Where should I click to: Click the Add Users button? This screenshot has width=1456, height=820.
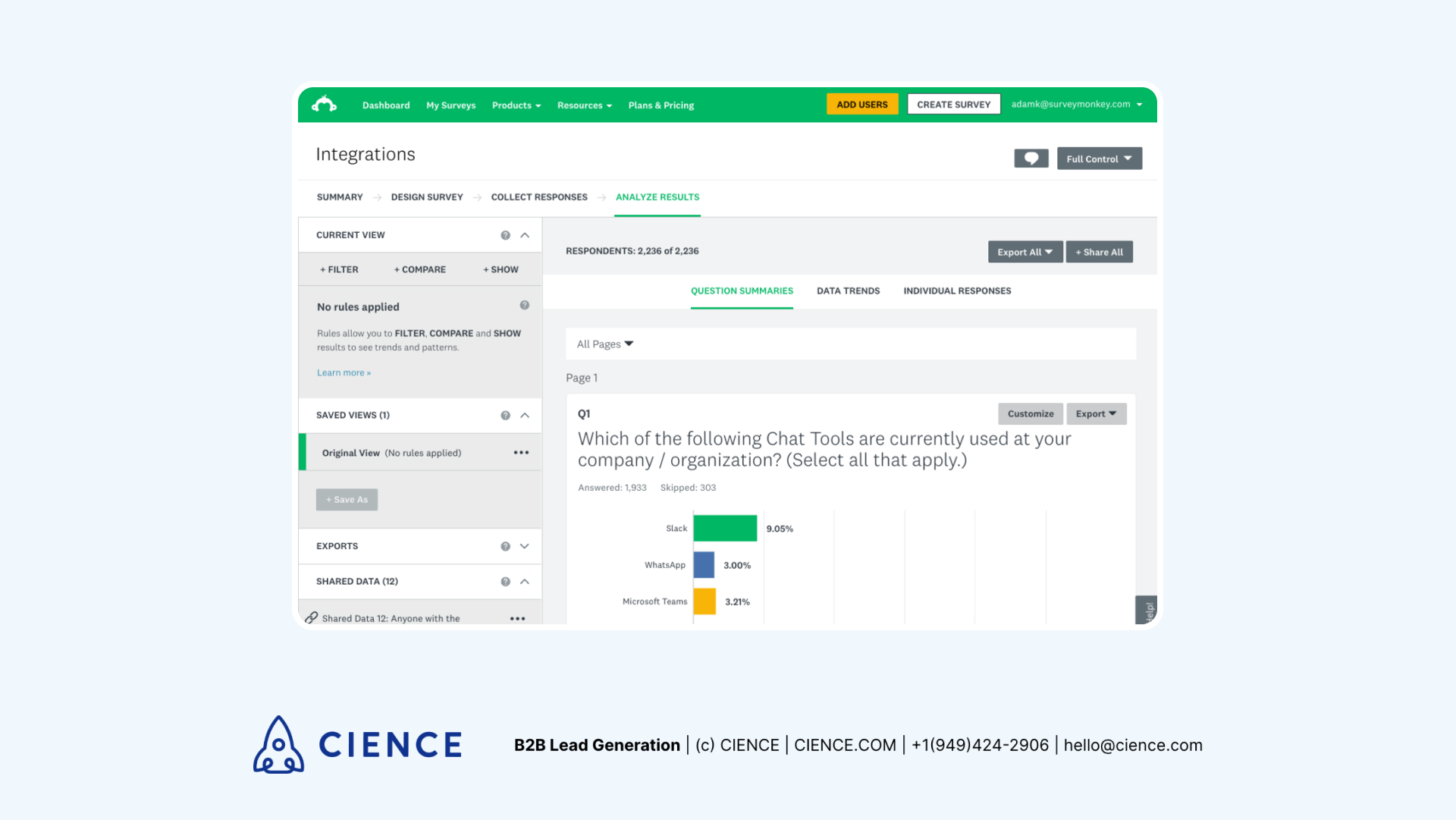click(x=862, y=104)
